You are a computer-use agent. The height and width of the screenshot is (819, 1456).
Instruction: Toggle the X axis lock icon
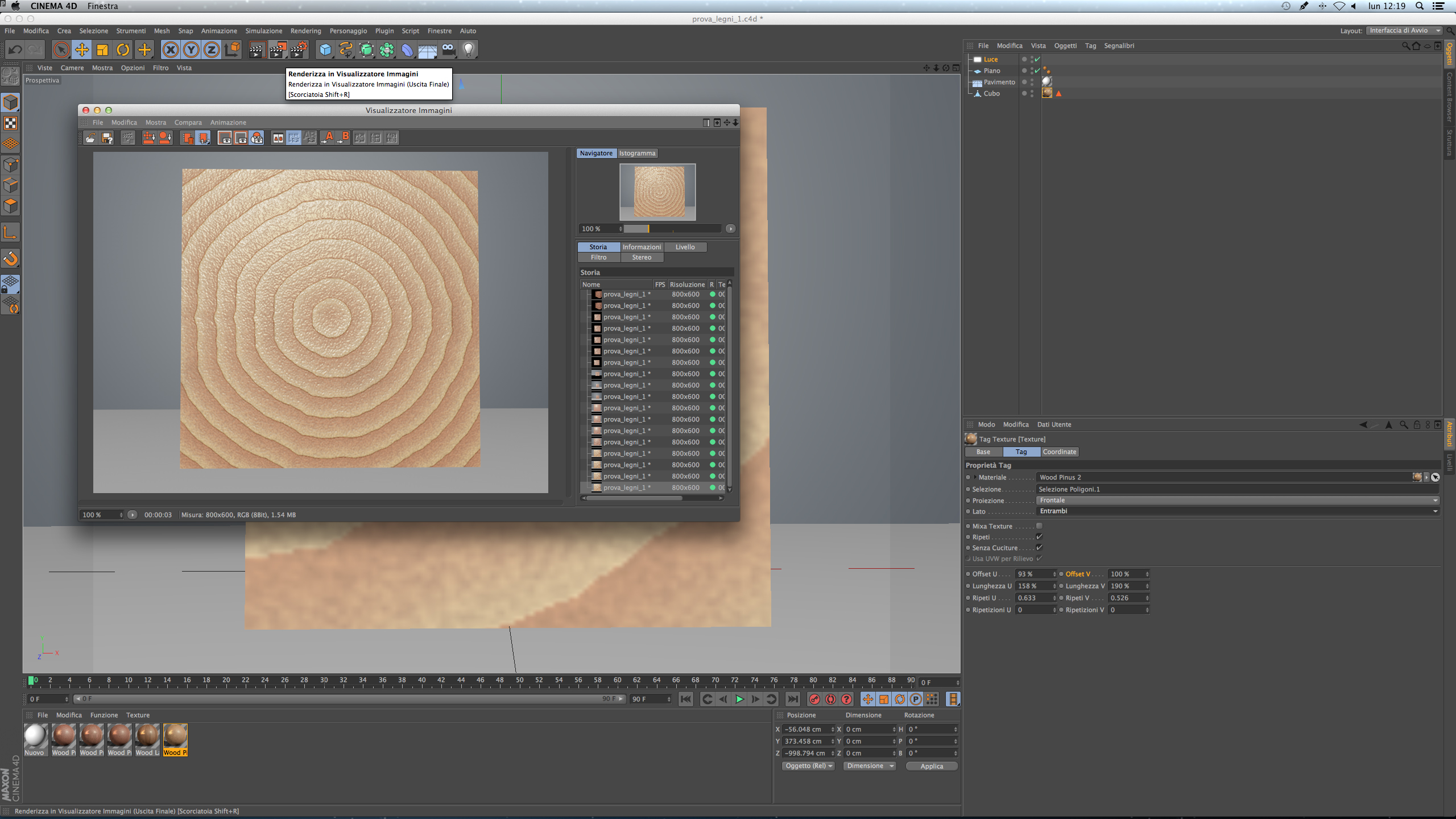click(170, 50)
